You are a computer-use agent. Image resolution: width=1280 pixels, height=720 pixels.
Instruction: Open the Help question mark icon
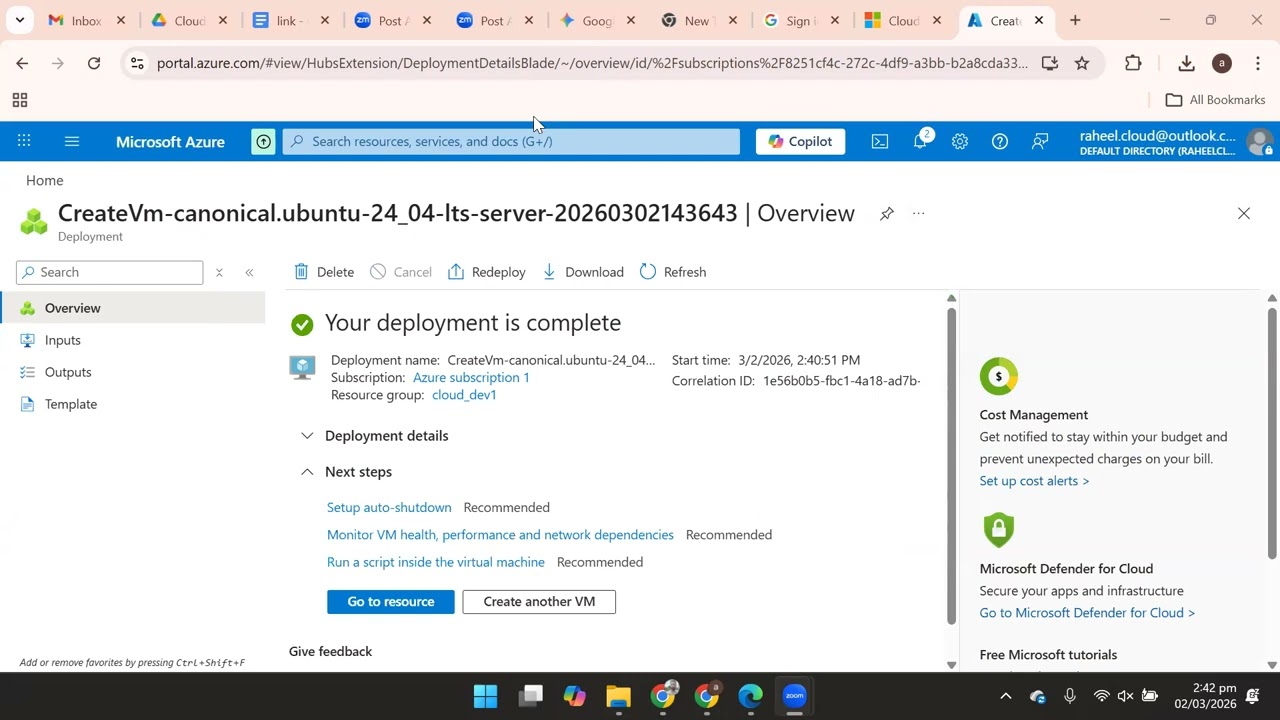[x=1000, y=141]
